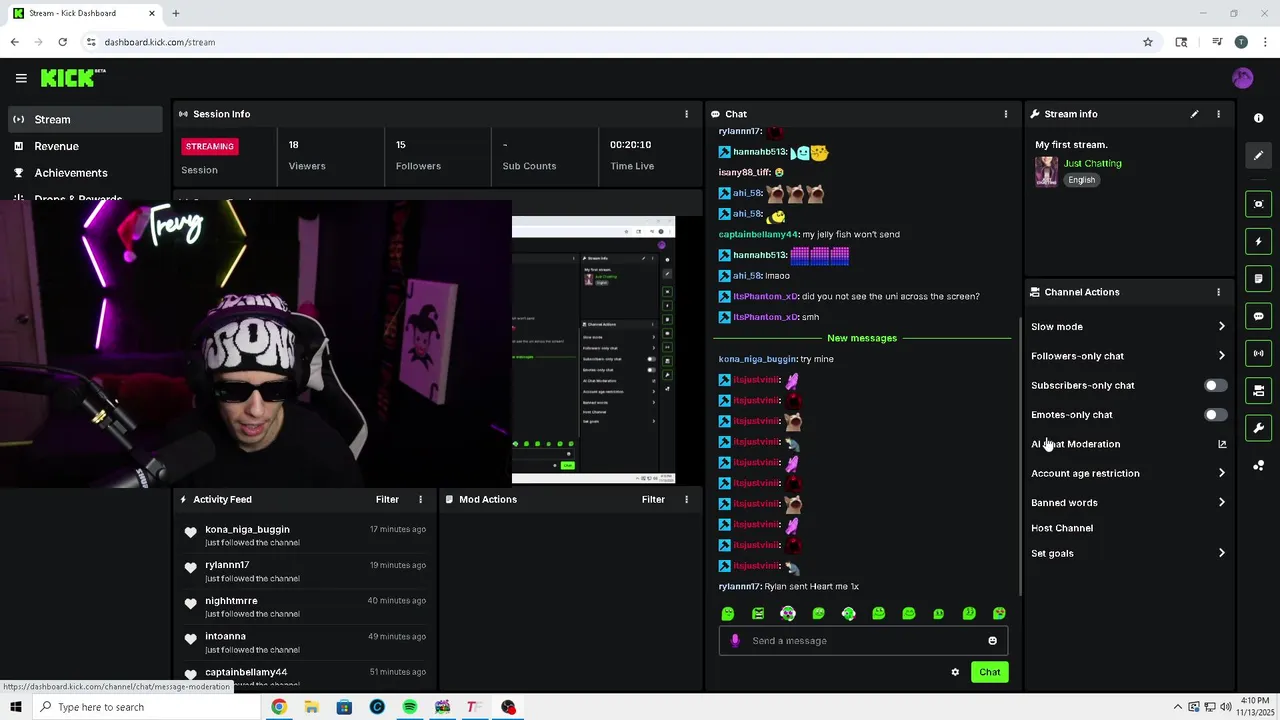Click the lightning bolt icon in right sidebar
This screenshot has height=720, width=1280.
[1258, 241]
